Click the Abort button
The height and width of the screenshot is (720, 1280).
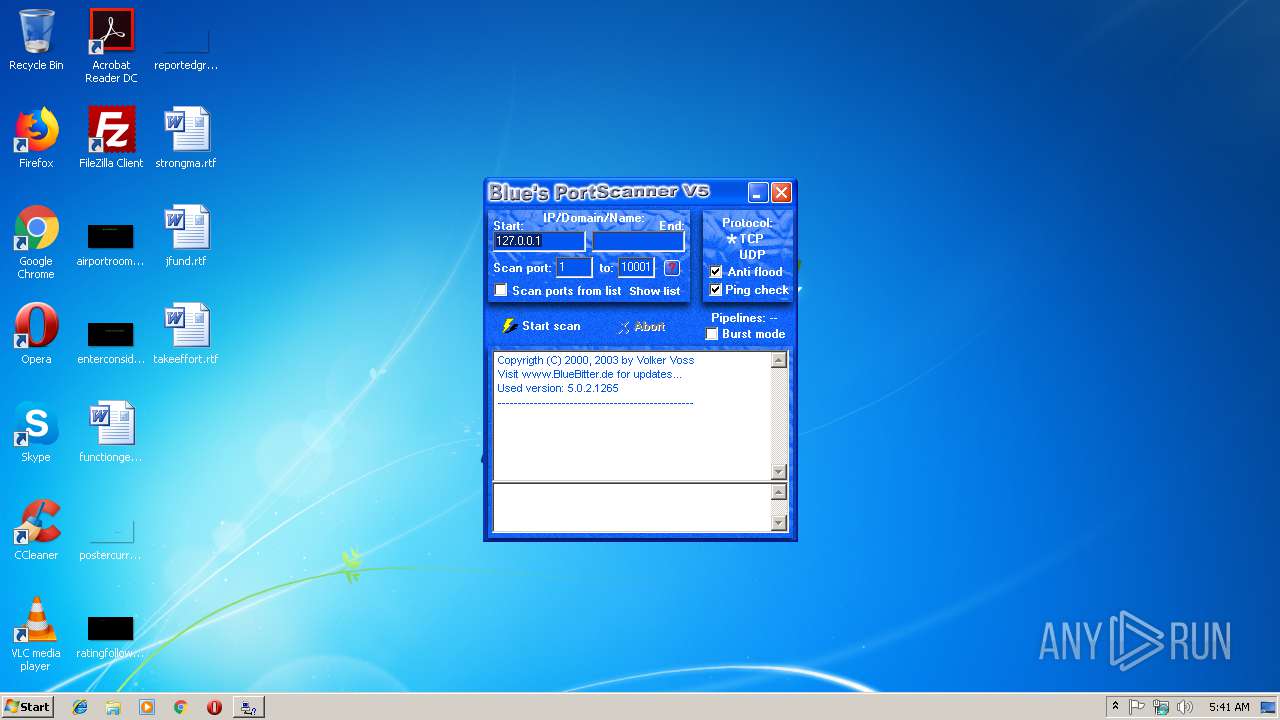(641, 327)
